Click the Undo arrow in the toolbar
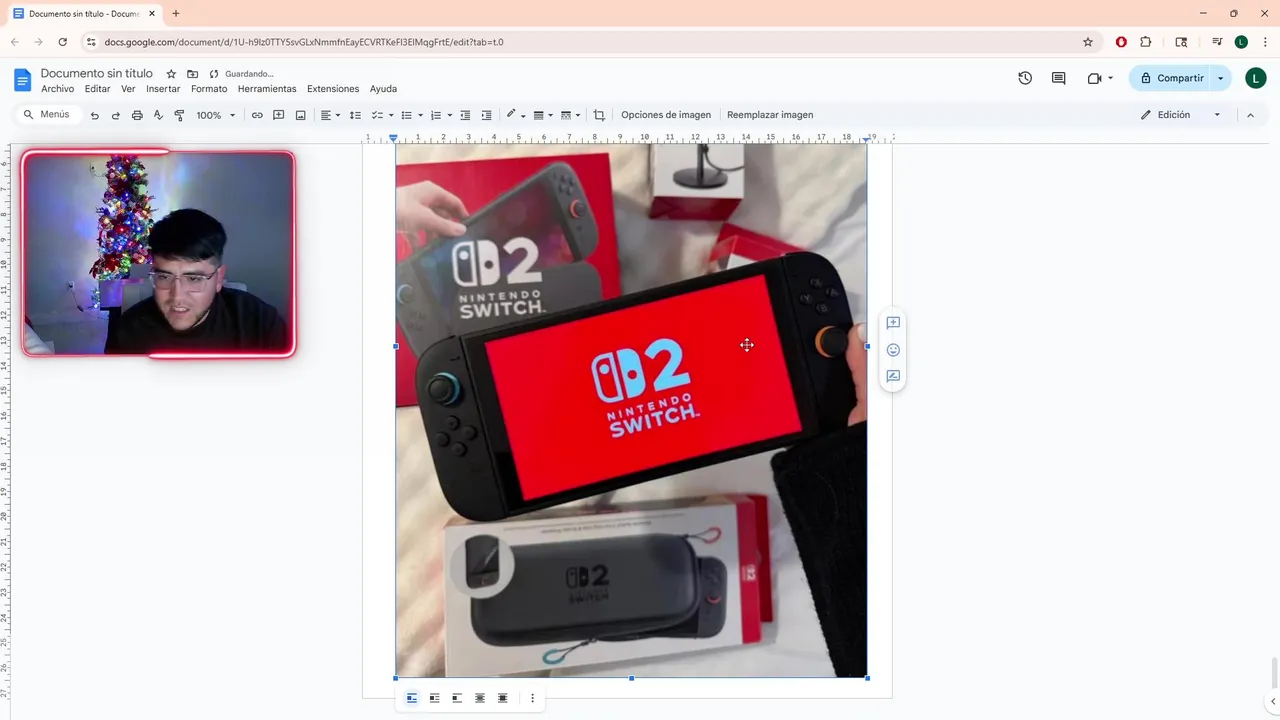This screenshot has width=1280, height=720. [94, 115]
